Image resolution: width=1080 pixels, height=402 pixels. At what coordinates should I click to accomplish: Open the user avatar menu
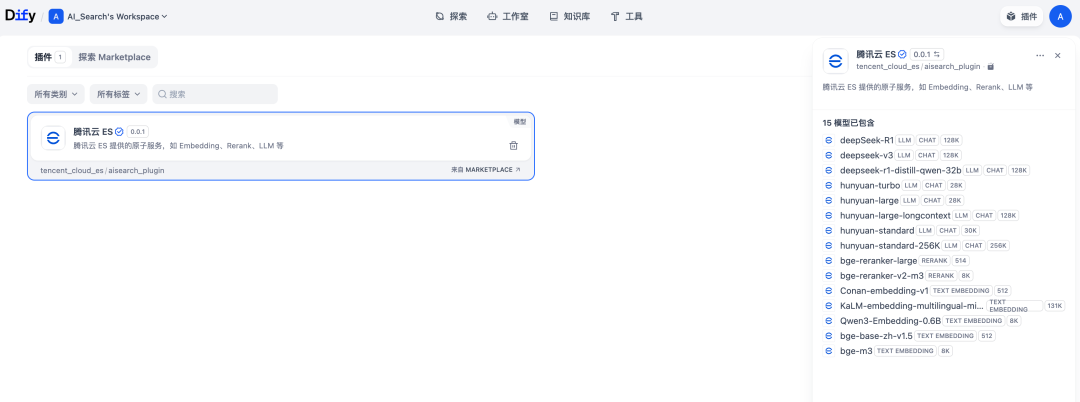(x=1060, y=17)
